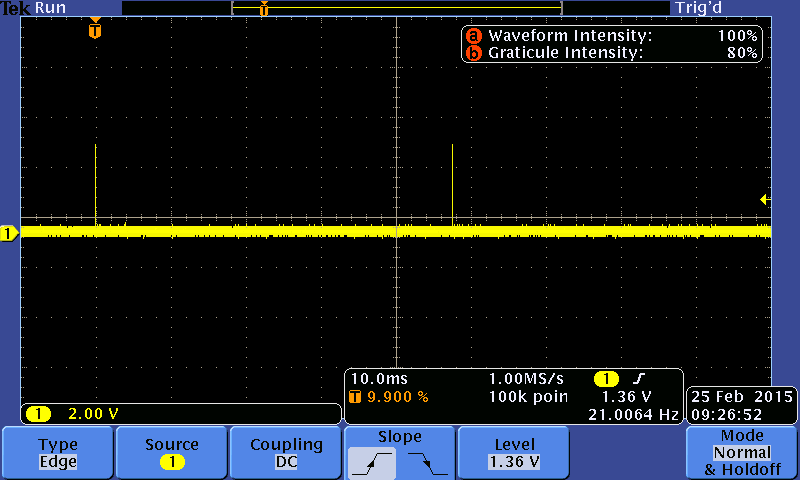Click the Tek Run acquisition status

point(34,8)
